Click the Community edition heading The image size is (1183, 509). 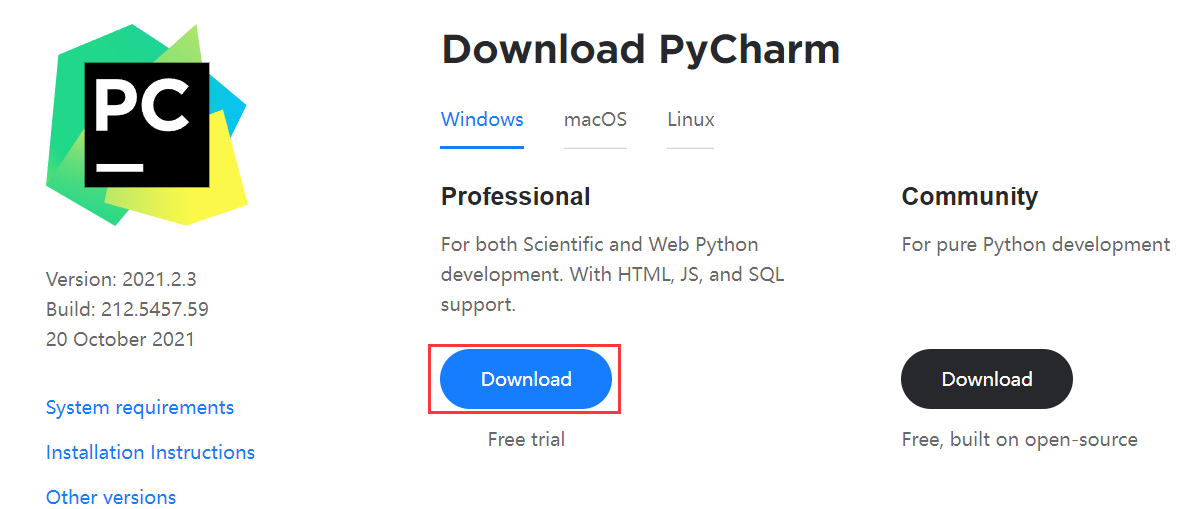(969, 196)
